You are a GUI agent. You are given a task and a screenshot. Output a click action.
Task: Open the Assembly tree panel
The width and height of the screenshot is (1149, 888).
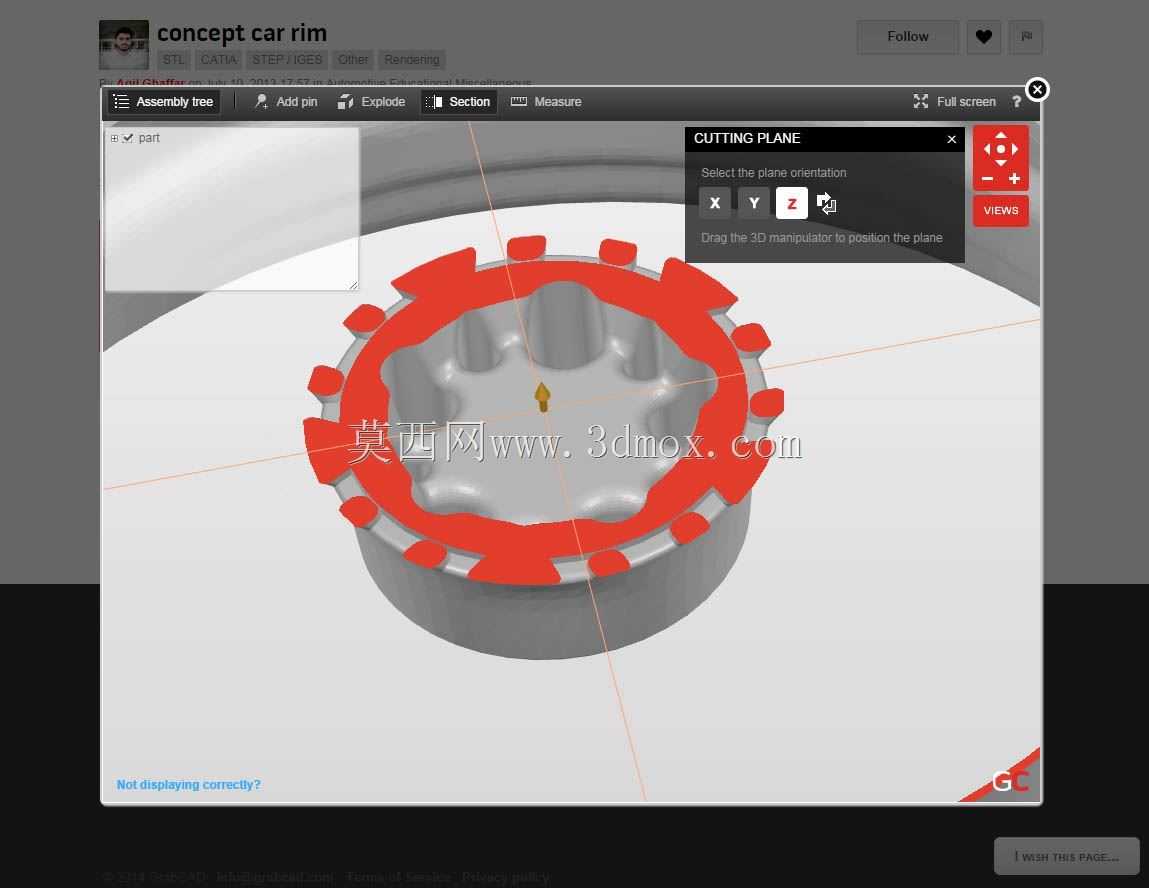pos(164,102)
